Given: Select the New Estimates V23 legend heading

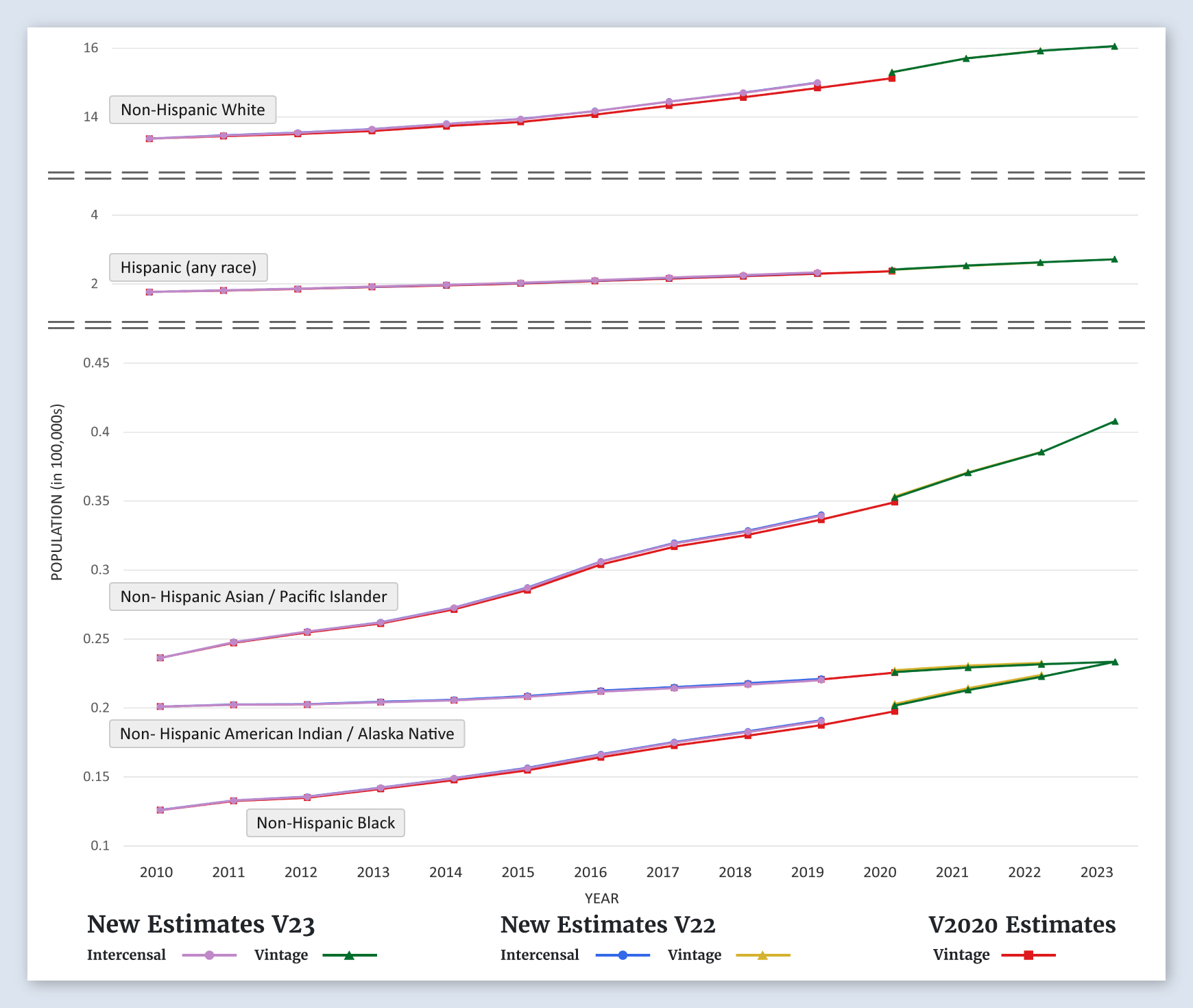Looking at the screenshot, I should pos(201,924).
